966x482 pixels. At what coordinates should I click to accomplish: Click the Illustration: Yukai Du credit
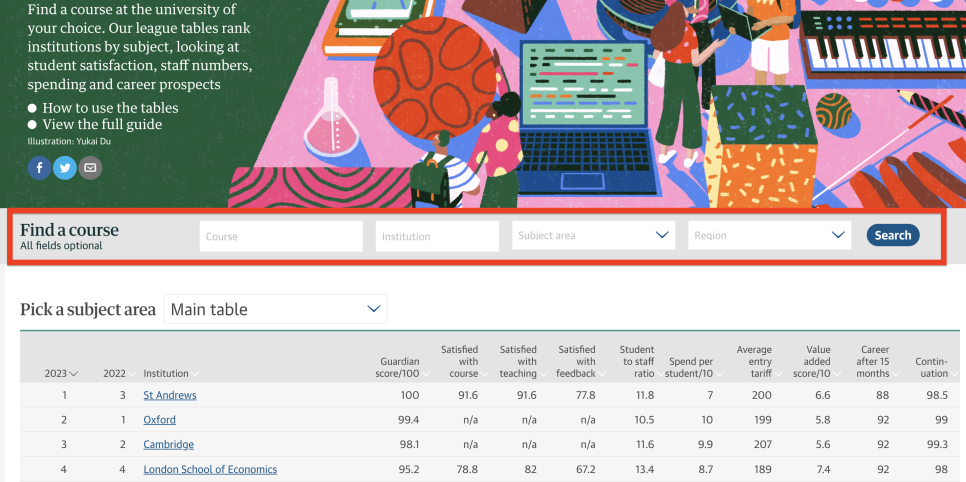click(x=69, y=141)
